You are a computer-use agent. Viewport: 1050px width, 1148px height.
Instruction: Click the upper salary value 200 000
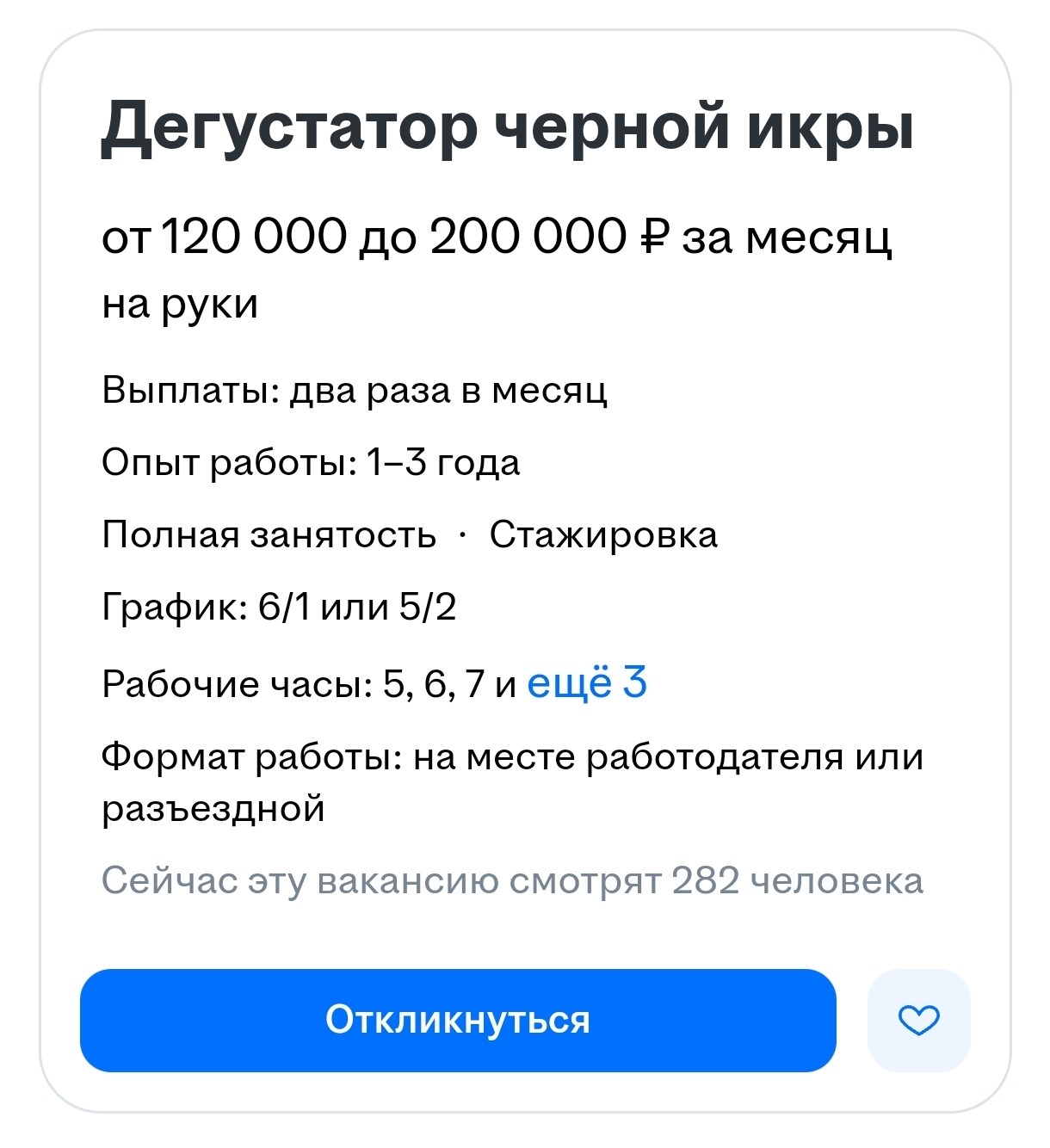tap(528, 237)
